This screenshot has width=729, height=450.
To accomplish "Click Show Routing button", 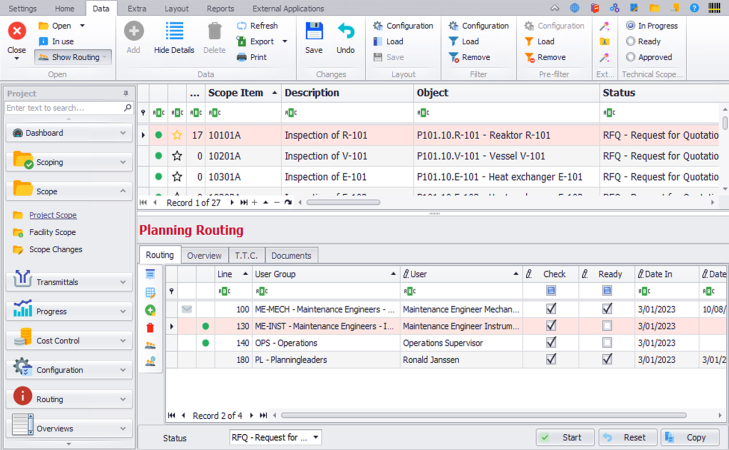I will [x=73, y=57].
